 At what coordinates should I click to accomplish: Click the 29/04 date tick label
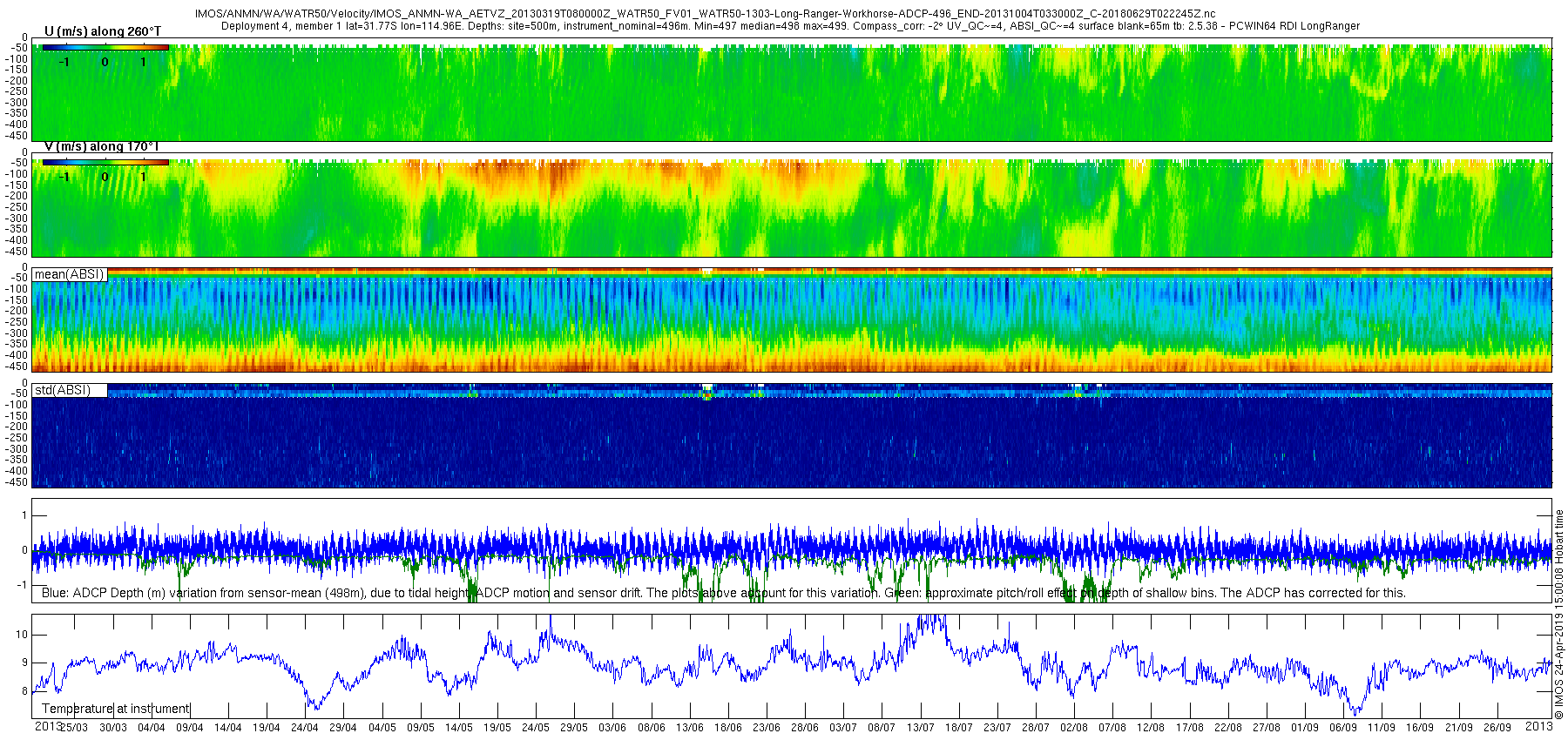click(x=342, y=728)
